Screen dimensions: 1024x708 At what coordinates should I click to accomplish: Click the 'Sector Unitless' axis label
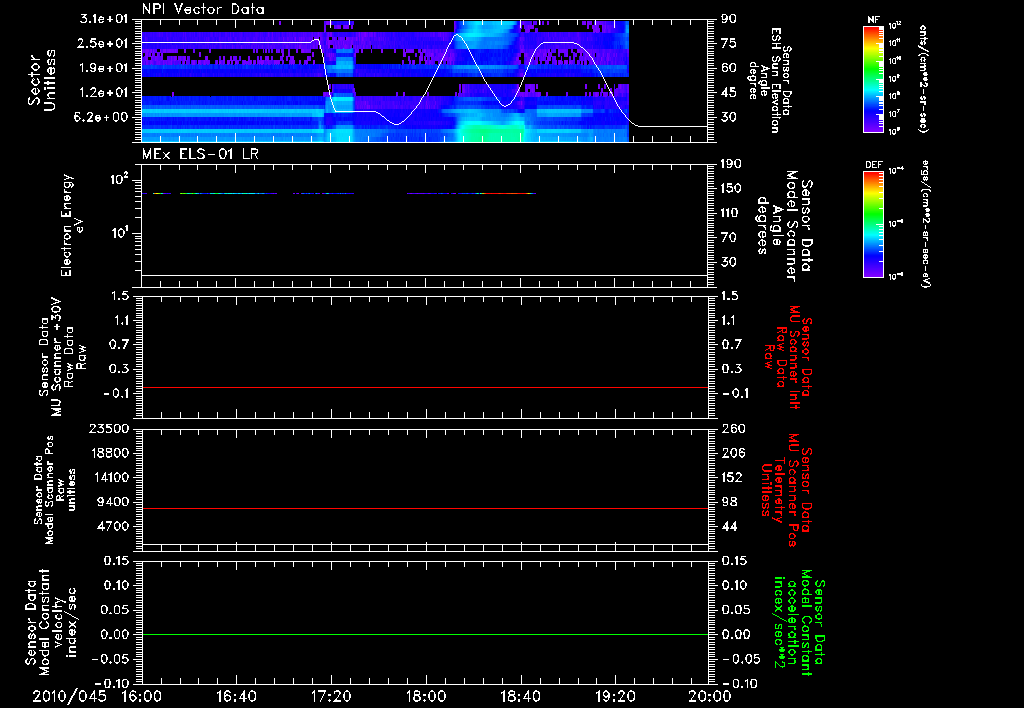pyautogui.click(x=41, y=80)
